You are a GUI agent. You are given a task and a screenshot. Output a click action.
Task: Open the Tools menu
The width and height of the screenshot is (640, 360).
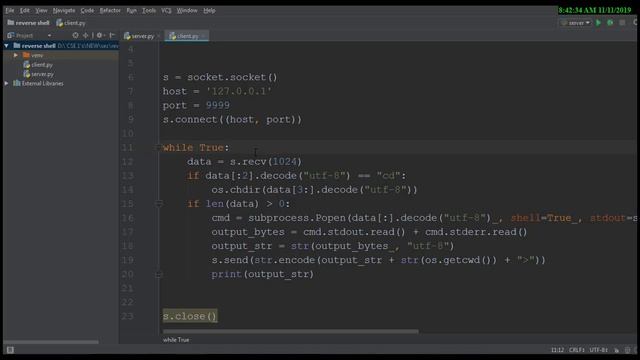pyautogui.click(x=149, y=11)
